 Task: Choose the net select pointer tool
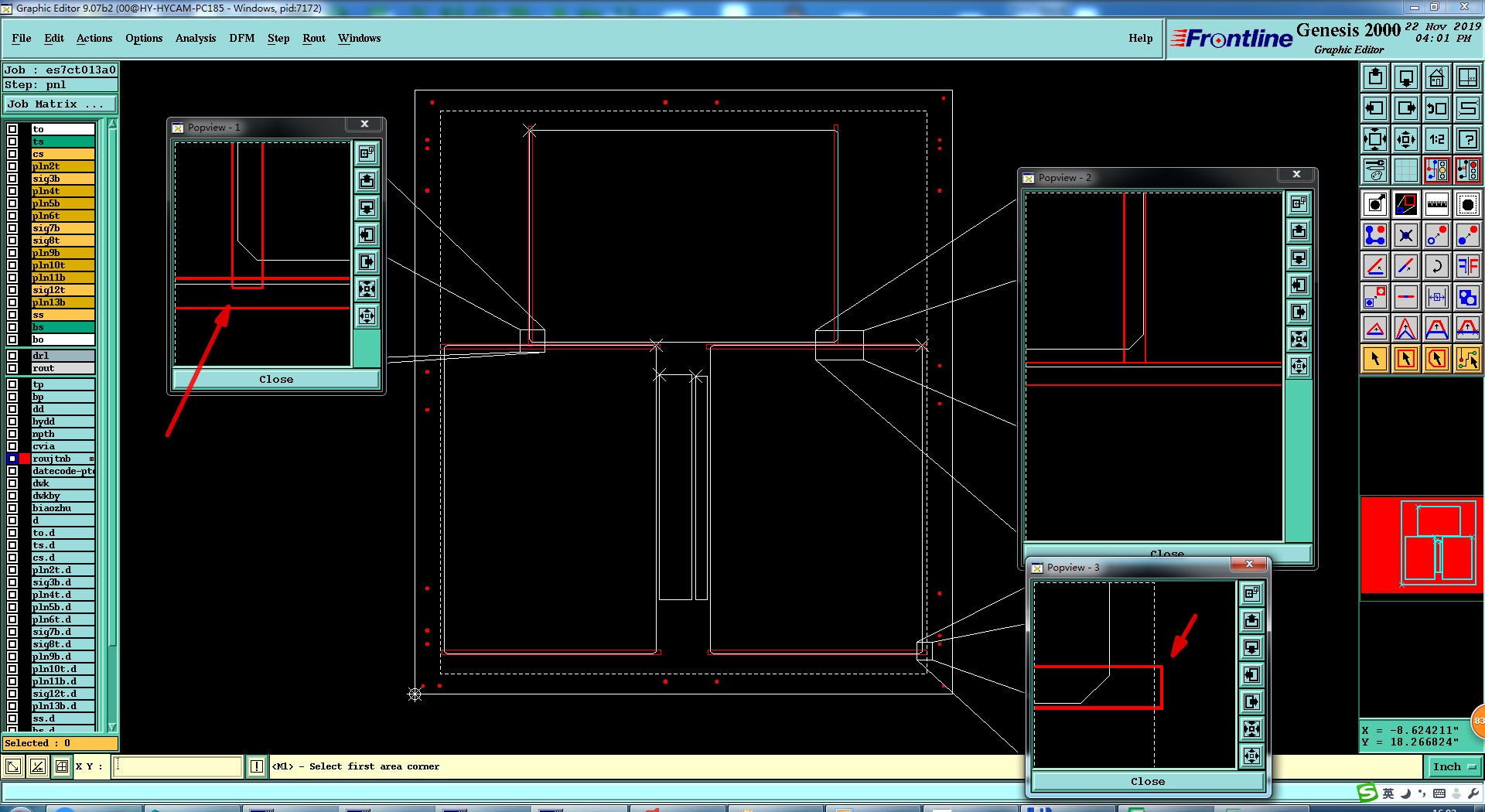[1468, 359]
